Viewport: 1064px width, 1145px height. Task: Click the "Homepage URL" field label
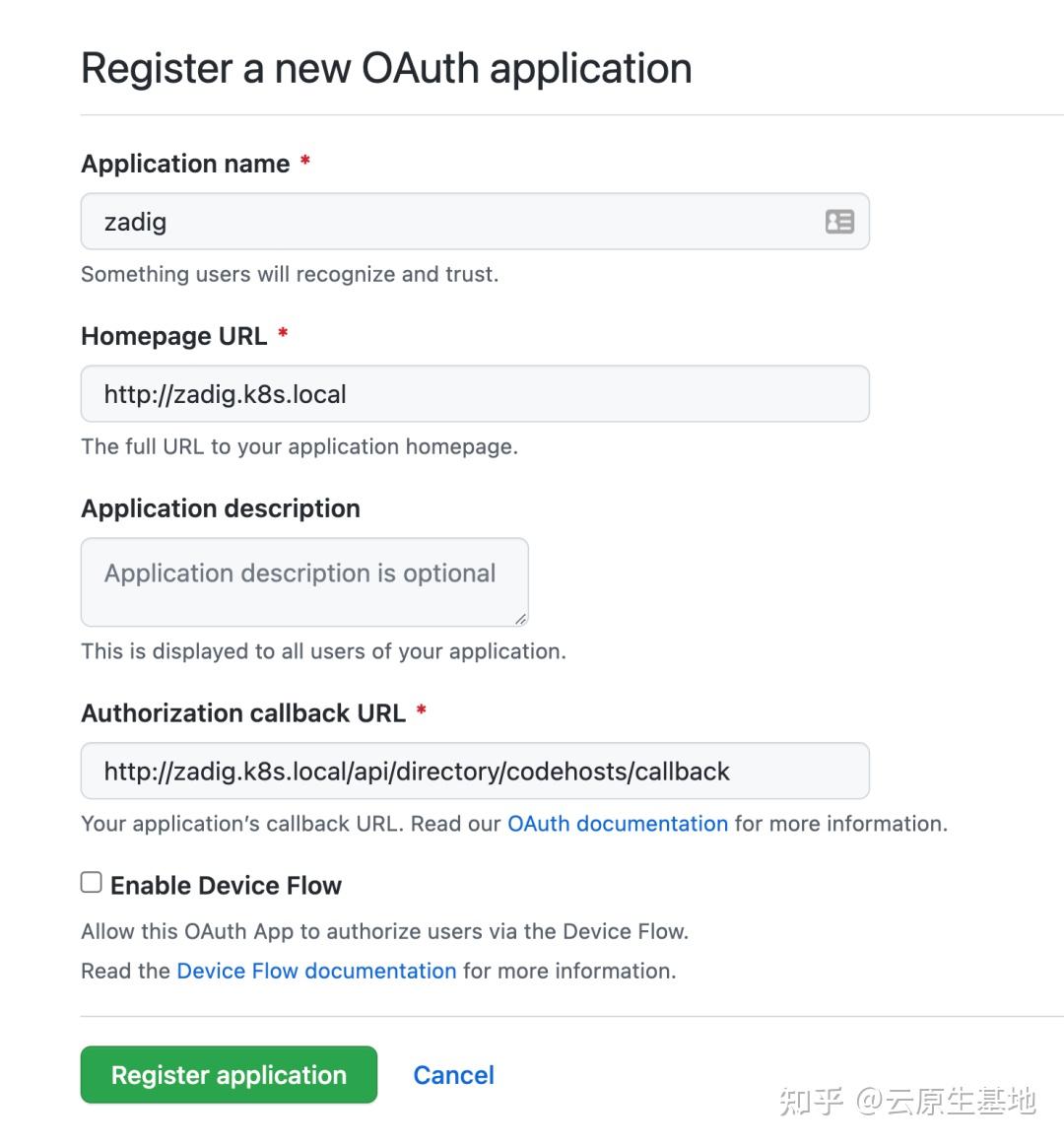(x=173, y=336)
